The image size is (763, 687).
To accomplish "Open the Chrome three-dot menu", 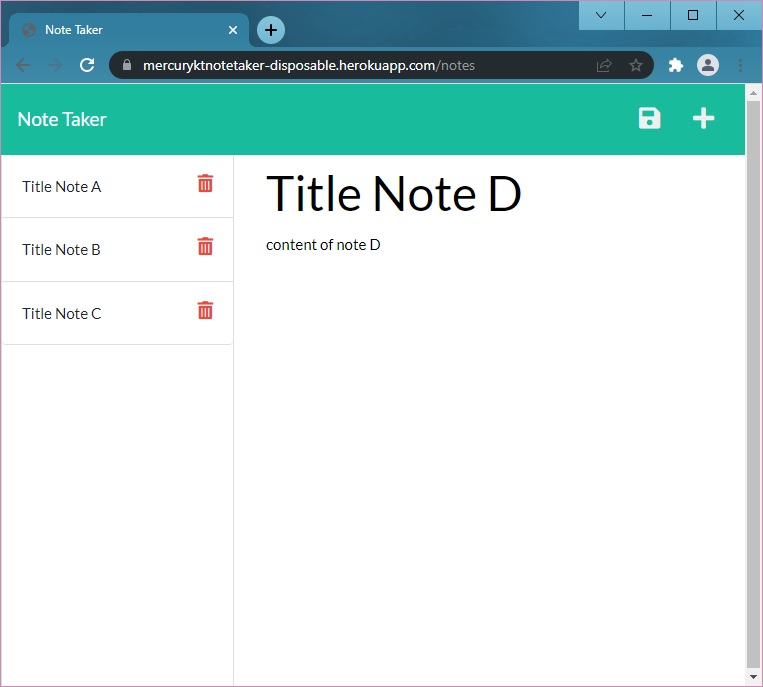I will click(740, 65).
